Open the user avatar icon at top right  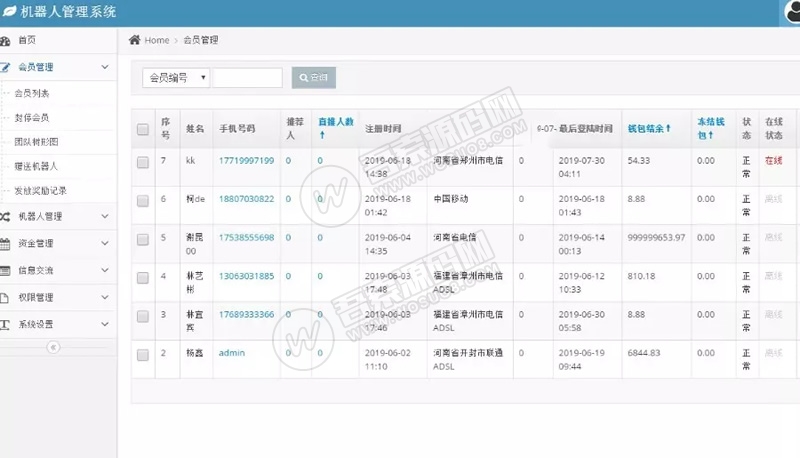click(x=788, y=12)
